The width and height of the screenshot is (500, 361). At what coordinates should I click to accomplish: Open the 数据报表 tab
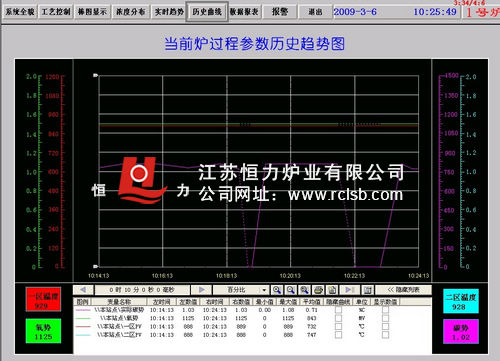point(244,12)
